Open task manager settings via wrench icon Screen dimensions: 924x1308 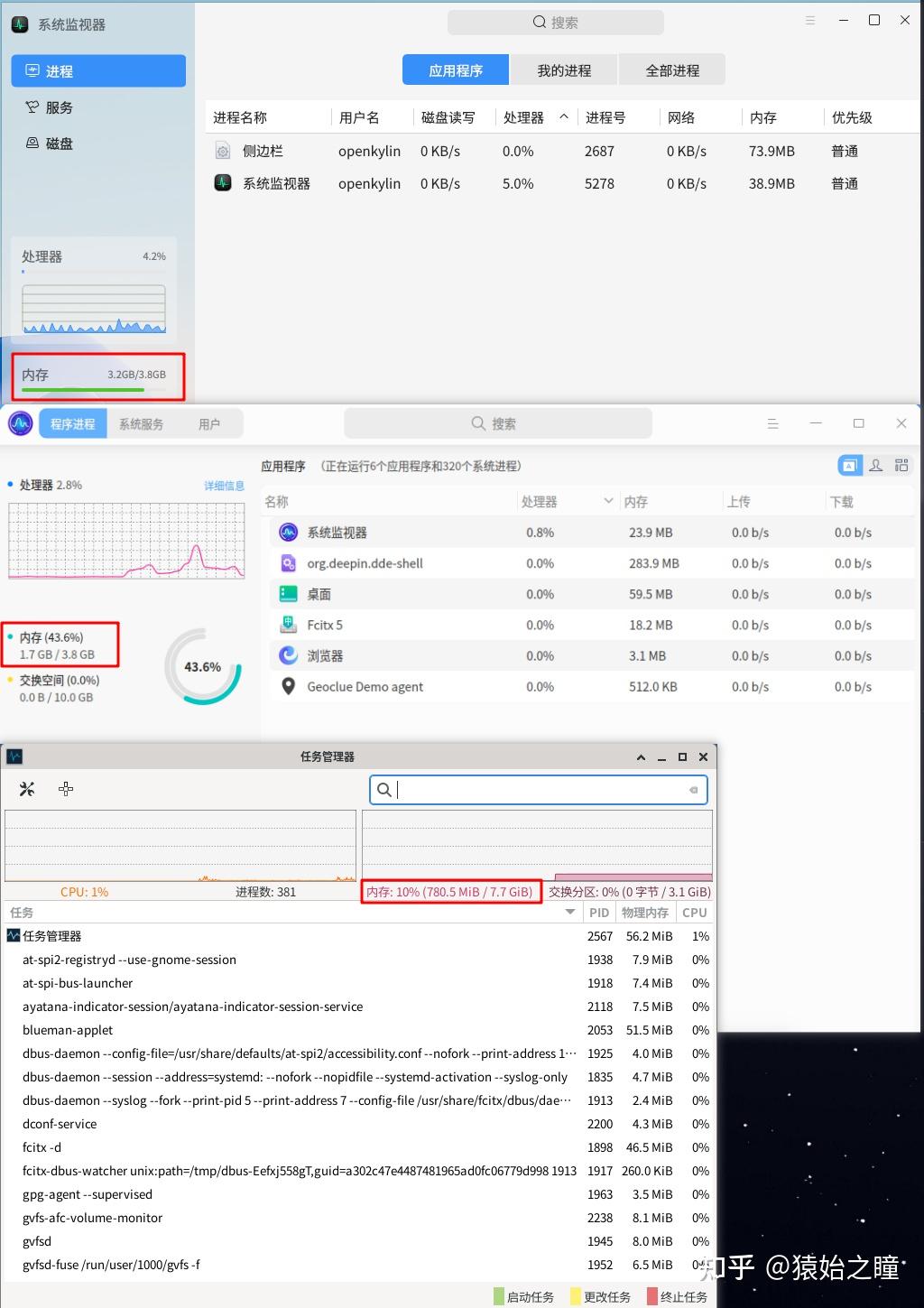click(26, 788)
